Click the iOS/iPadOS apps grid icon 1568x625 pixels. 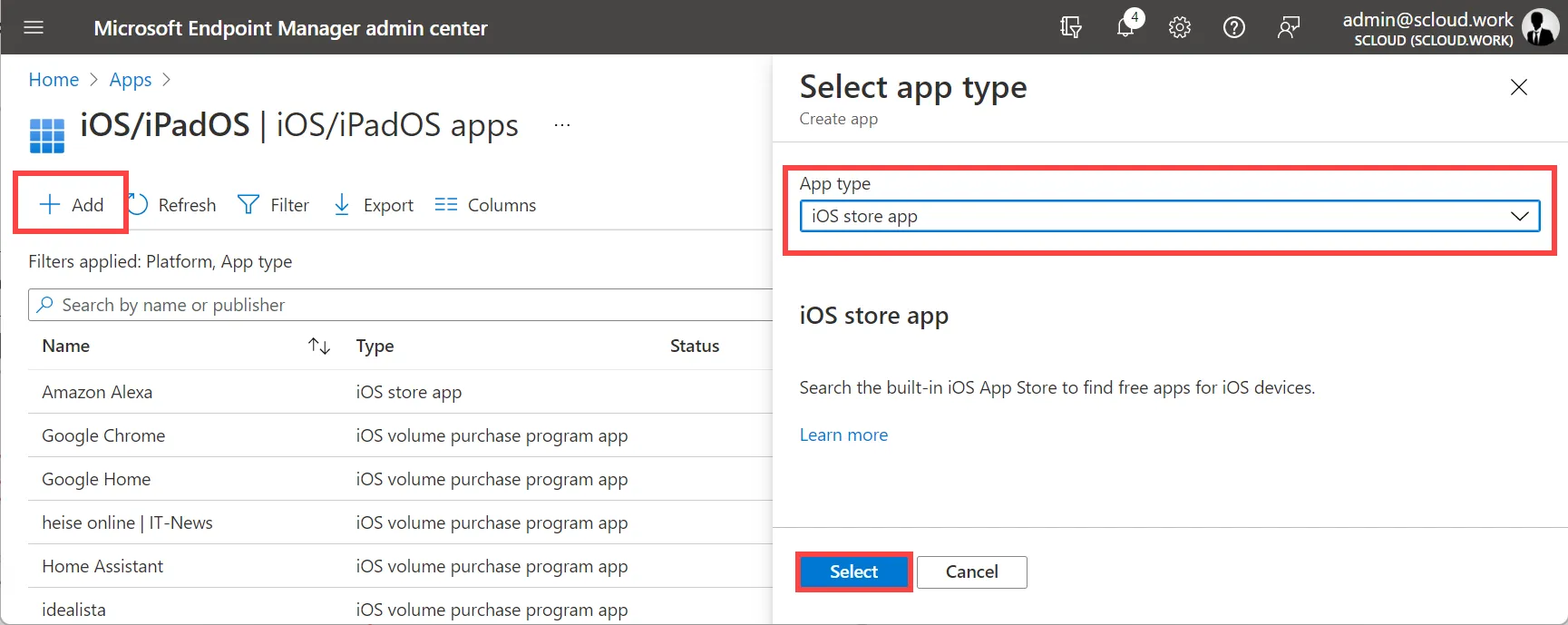click(x=47, y=135)
